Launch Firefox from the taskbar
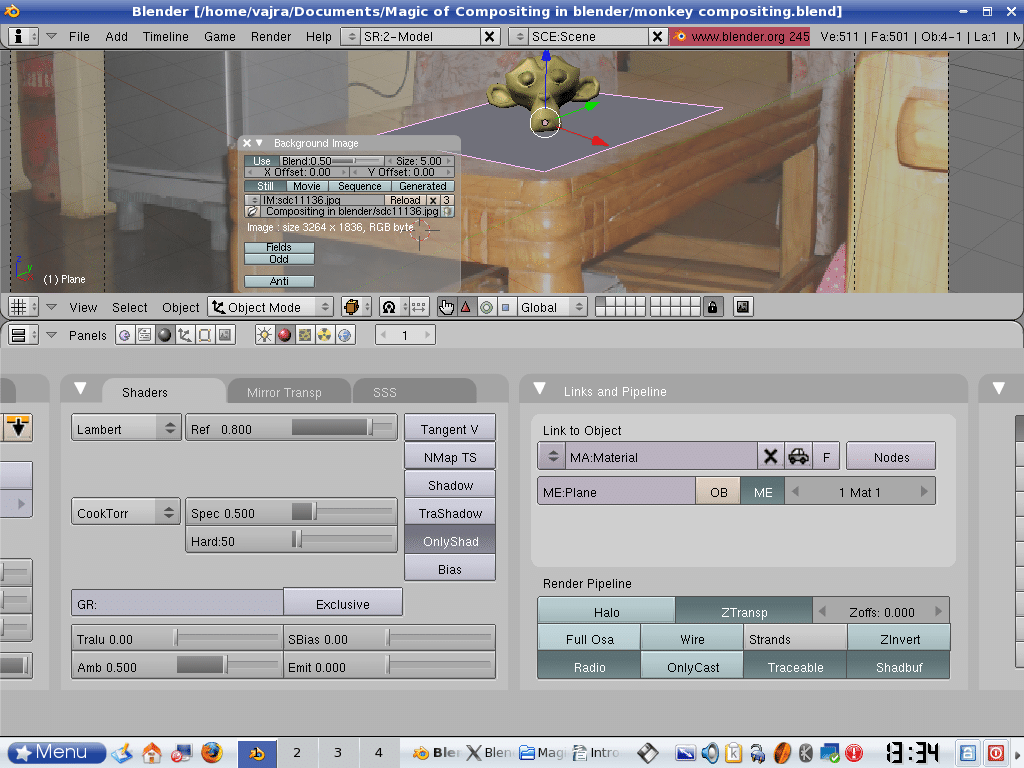This screenshot has width=1024, height=768. click(211, 752)
